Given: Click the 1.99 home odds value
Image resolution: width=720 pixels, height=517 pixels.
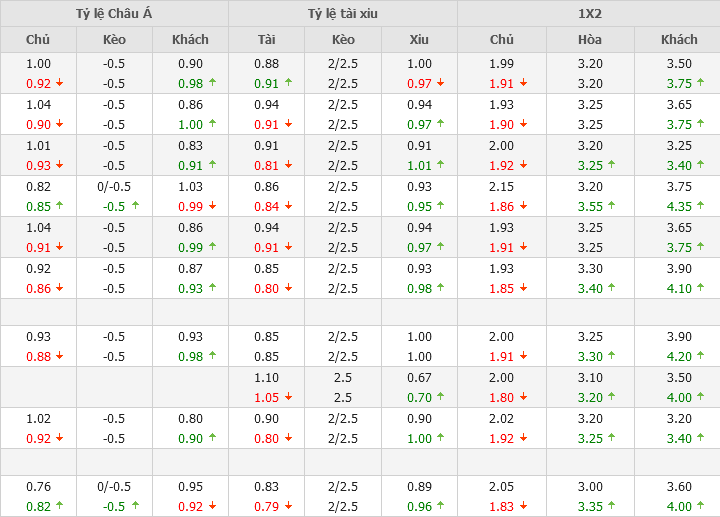Looking at the screenshot, I should tap(502, 63).
